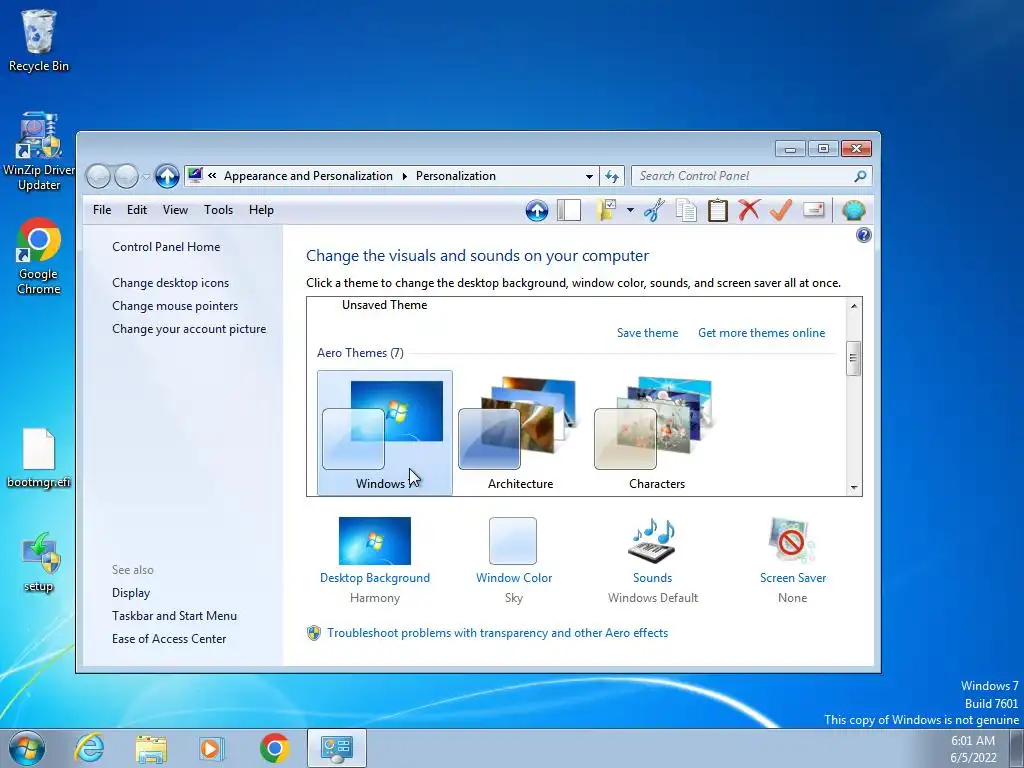Click the red X Delete icon

(749, 210)
